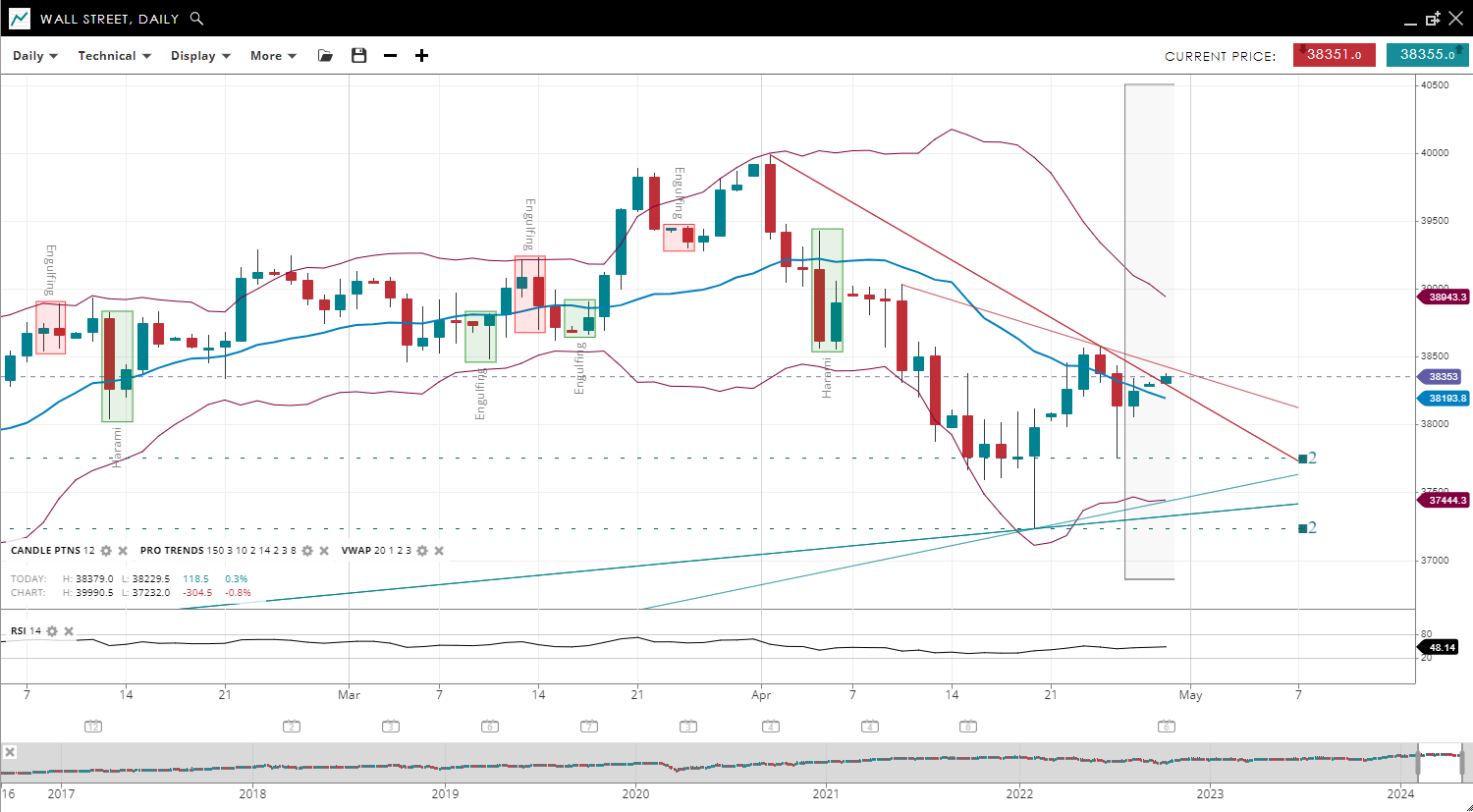Click the red sell price 38351.0
Viewport: 1473px width, 812px height.
click(1334, 55)
